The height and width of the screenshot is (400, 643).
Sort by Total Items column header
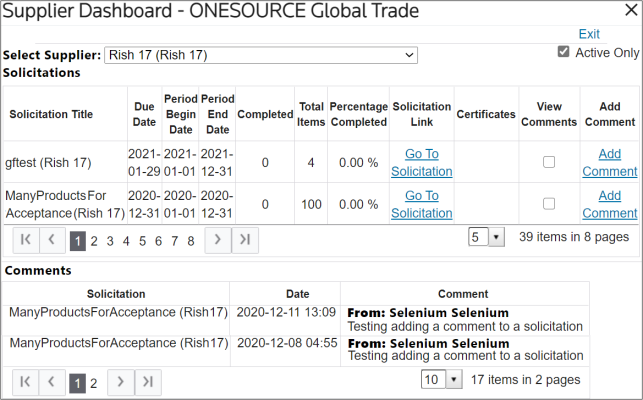311,114
